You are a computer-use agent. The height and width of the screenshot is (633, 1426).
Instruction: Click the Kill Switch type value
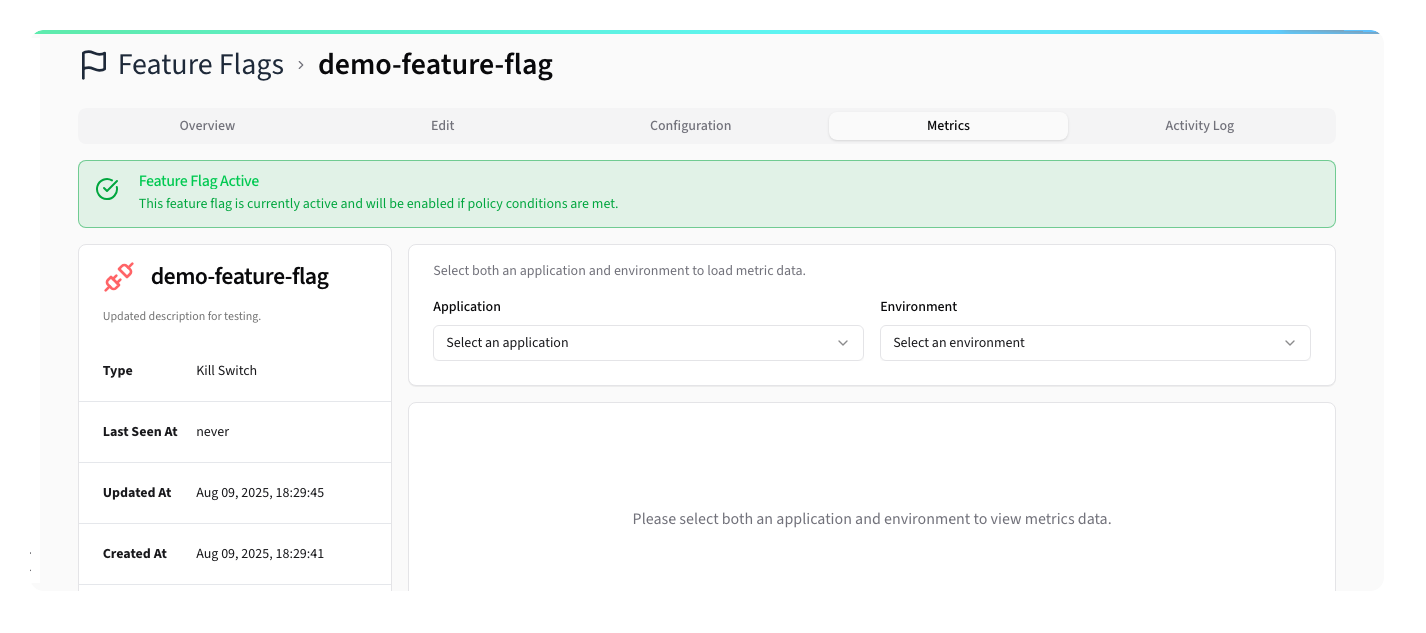click(x=226, y=370)
